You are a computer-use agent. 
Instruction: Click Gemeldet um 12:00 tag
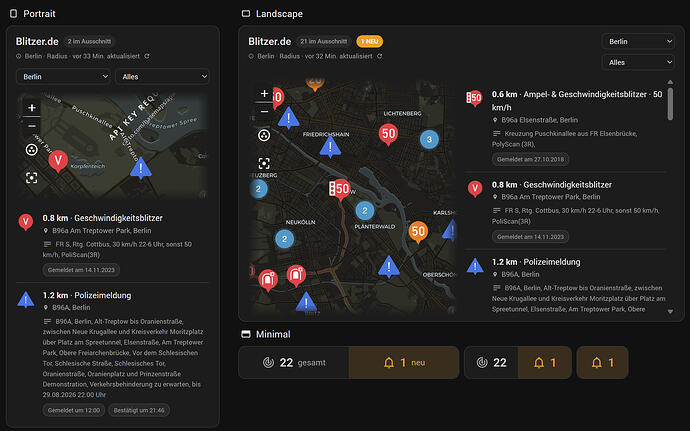(74, 410)
